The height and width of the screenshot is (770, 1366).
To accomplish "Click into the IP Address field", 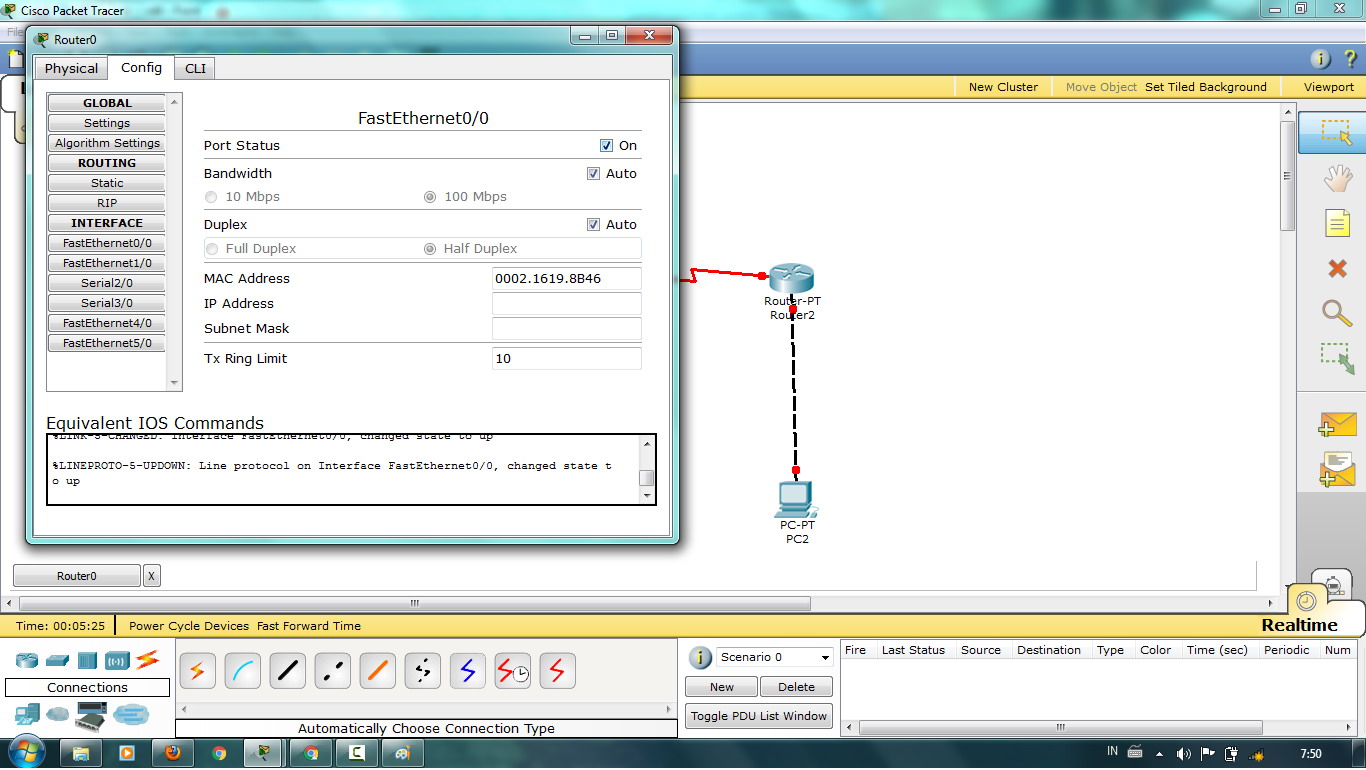I will (567, 304).
